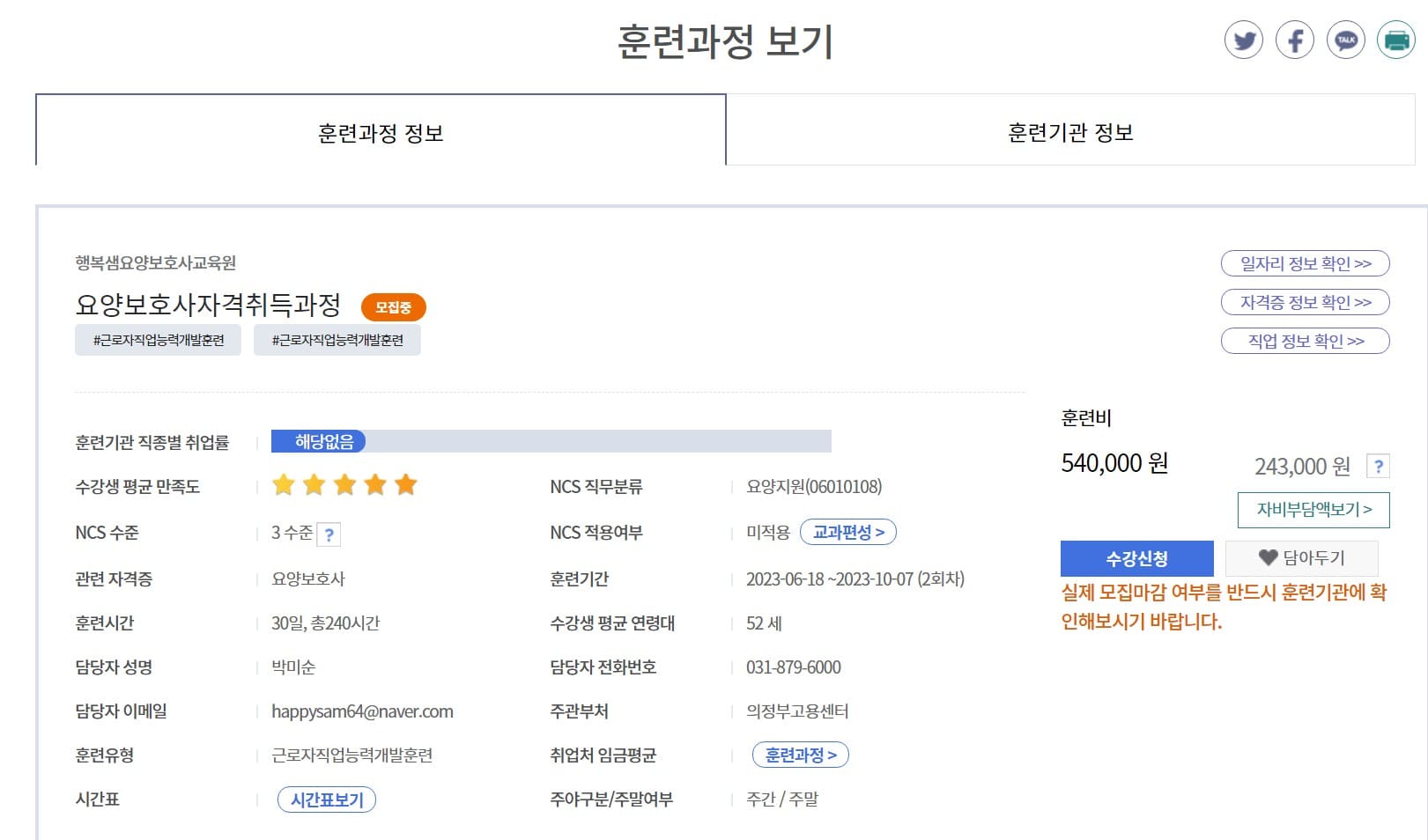Click the help icon next to 243,000 원
1428x840 pixels.
[x=1378, y=467]
